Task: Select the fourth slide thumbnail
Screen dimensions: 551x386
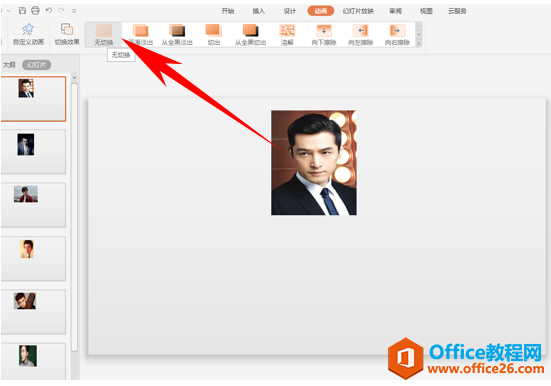Action: (x=33, y=258)
